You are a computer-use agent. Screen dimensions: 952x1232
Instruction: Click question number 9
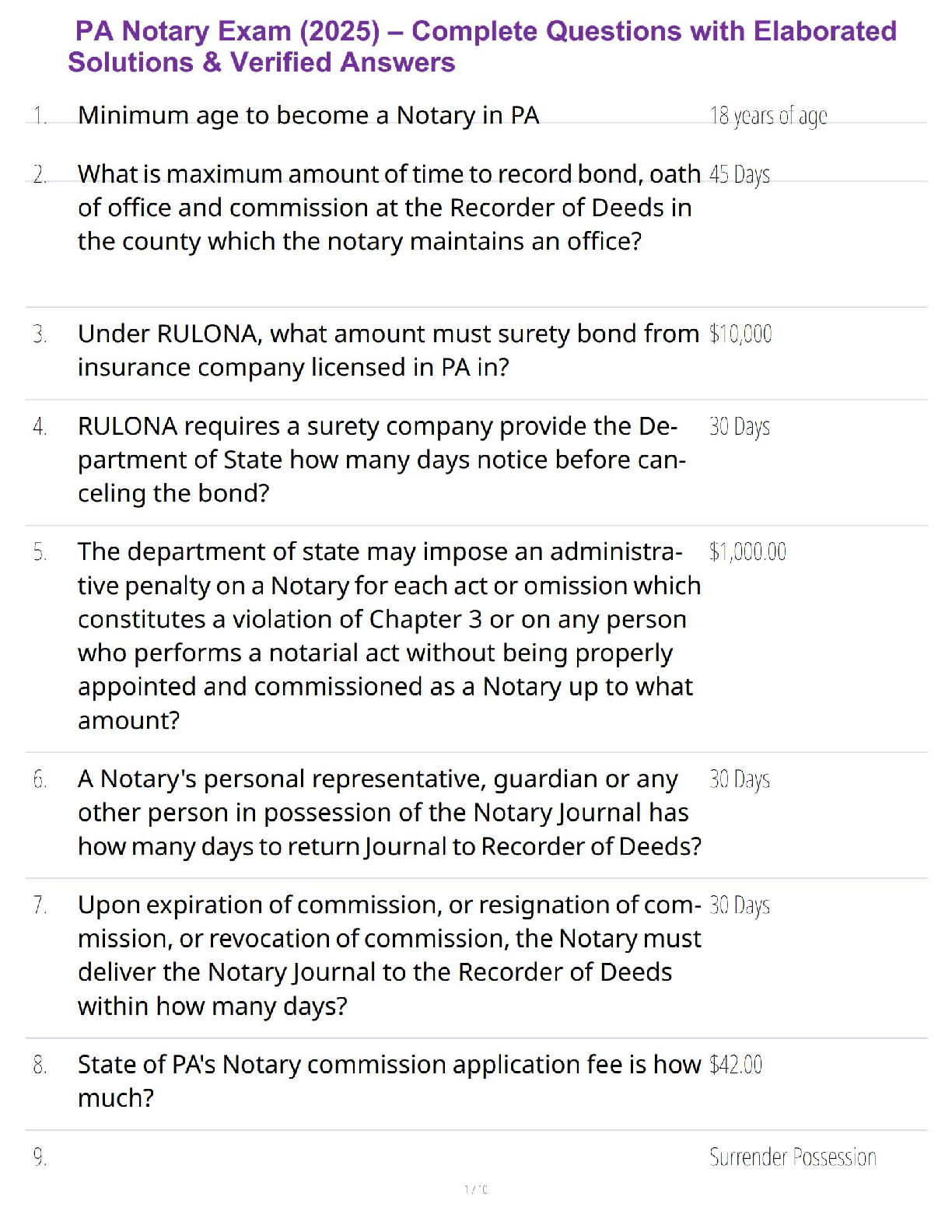pyautogui.click(x=40, y=1158)
